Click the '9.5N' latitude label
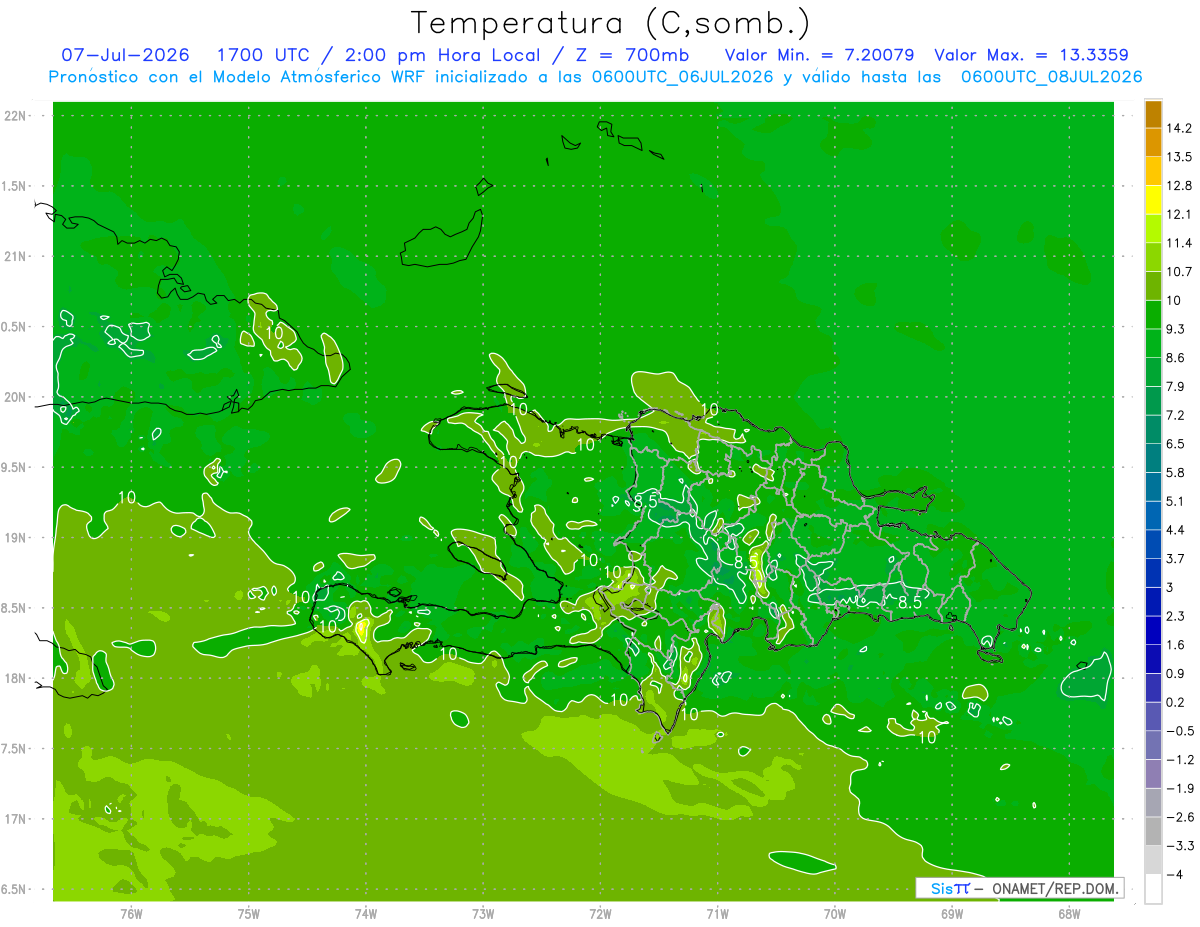1200x927 pixels. pos(15,468)
